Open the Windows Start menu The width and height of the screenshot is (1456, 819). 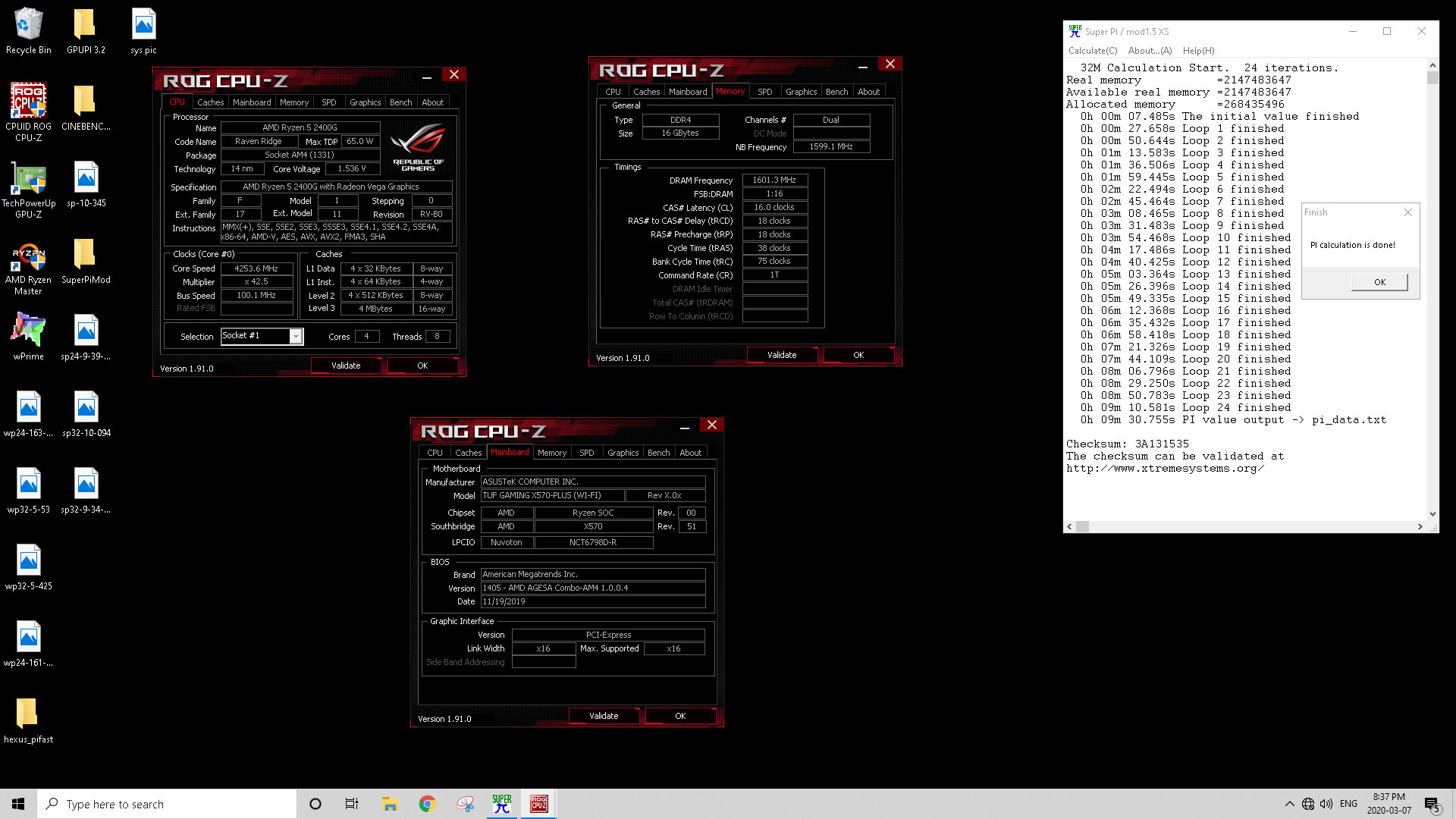[18, 804]
